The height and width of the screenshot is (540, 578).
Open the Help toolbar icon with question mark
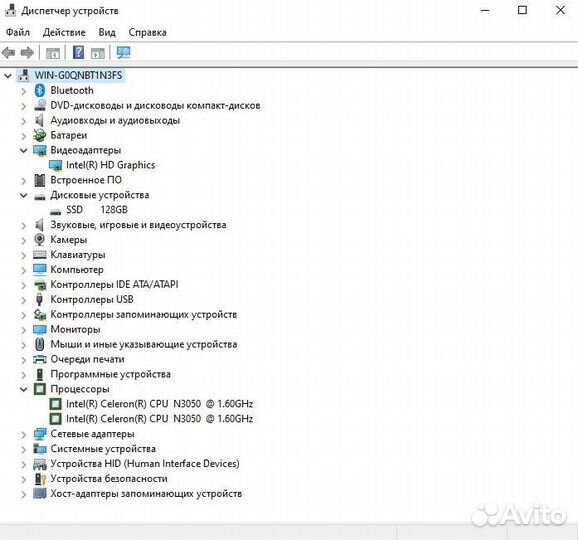pos(78,52)
